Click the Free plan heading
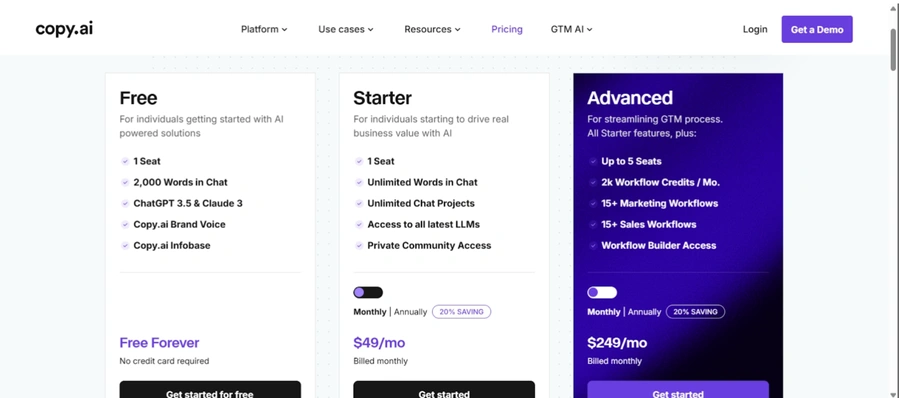 point(138,98)
